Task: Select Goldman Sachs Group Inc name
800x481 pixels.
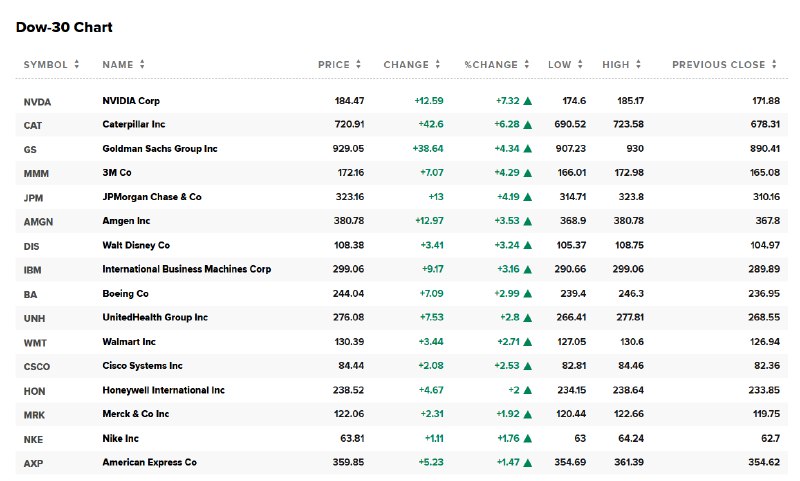Action: (x=159, y=149)
